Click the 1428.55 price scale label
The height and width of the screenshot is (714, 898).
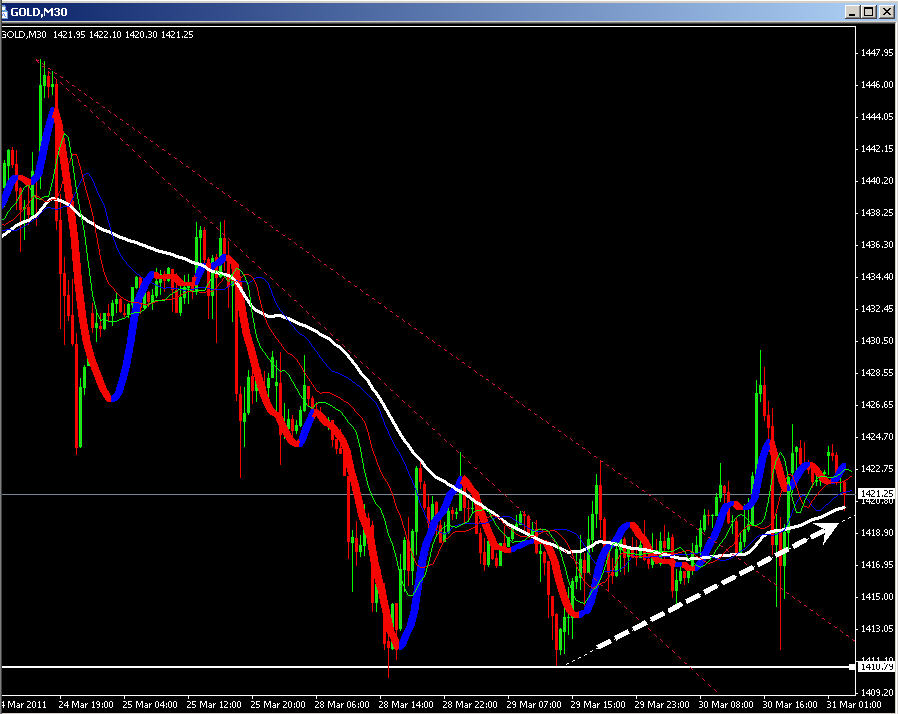pos(877,373)
